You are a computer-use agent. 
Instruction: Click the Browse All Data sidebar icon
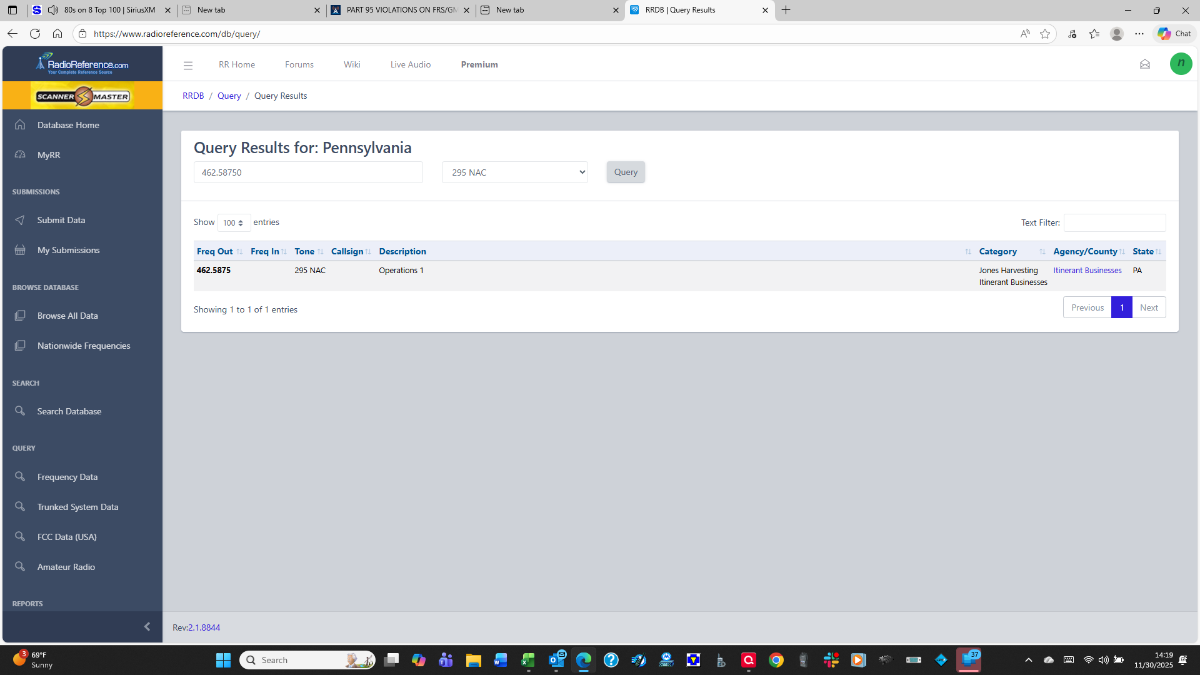[20, 316]
